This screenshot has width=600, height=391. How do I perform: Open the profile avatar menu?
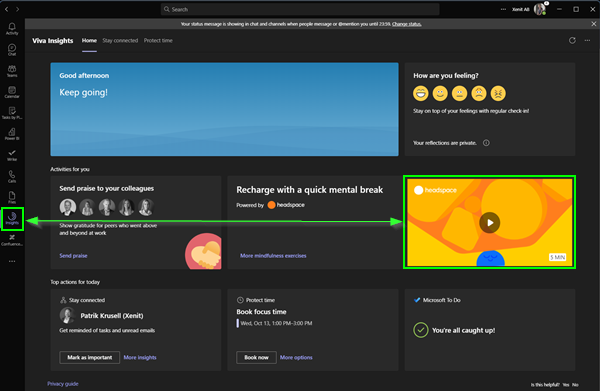[540, 9]
